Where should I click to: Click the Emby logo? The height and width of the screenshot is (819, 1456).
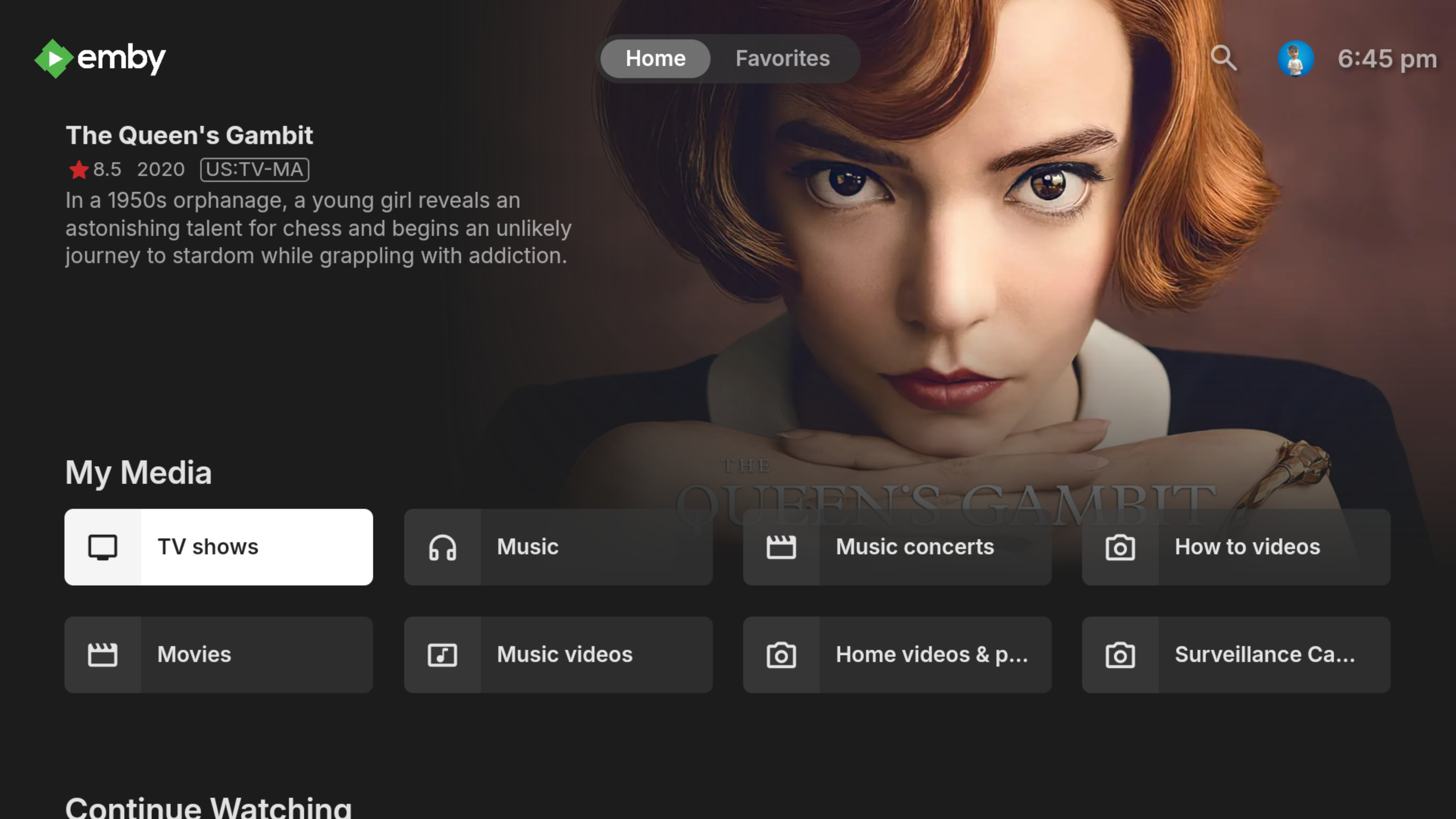point(100,58)
